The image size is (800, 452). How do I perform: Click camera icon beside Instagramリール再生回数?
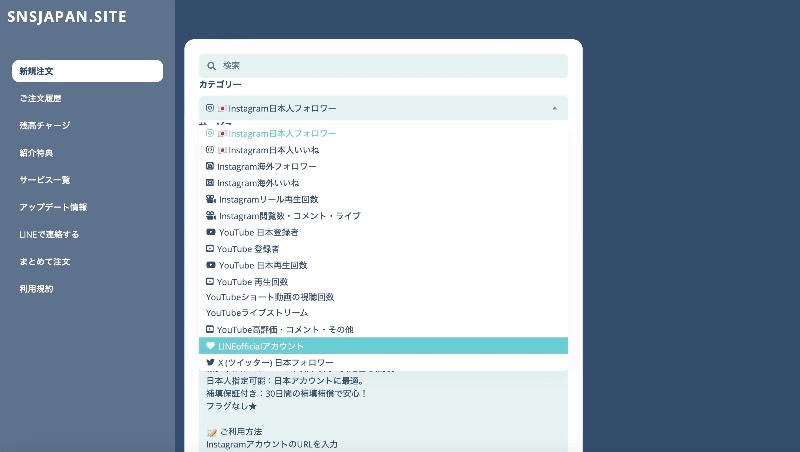(211, 199)
